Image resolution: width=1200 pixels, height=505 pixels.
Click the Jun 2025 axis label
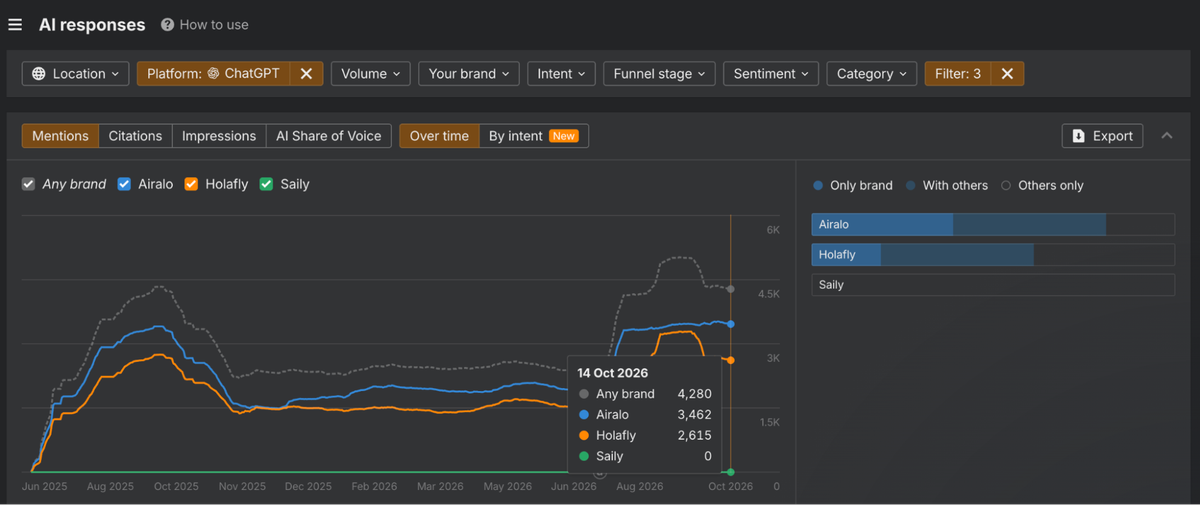[x=44, y=487]
